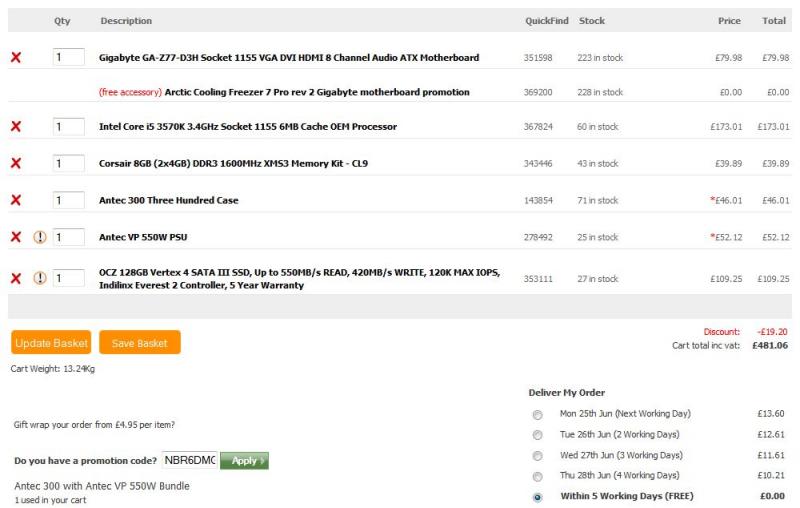Click warning icon beside Antec VP 550W PSU
The width and height of the screenshot is (800, 508).
(x=40, y=237)
